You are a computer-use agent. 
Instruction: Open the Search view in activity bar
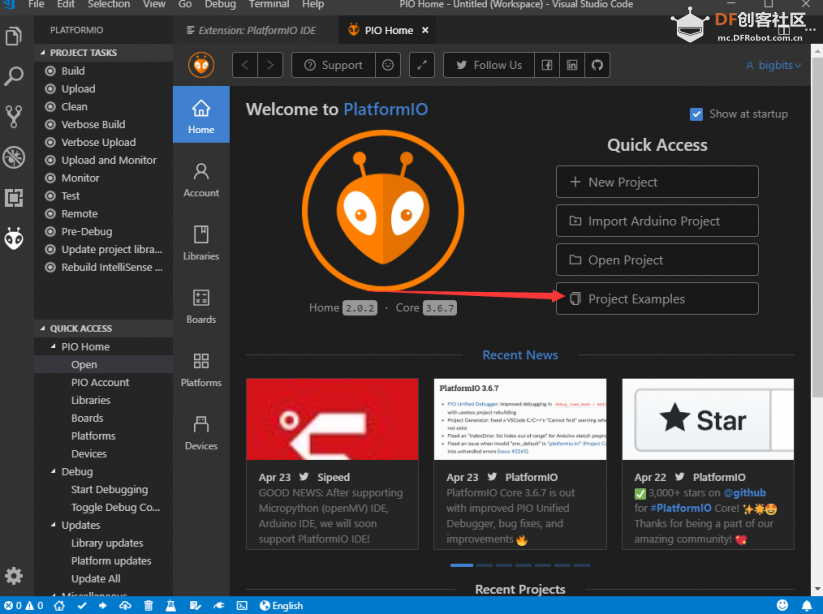click(14, 76)
